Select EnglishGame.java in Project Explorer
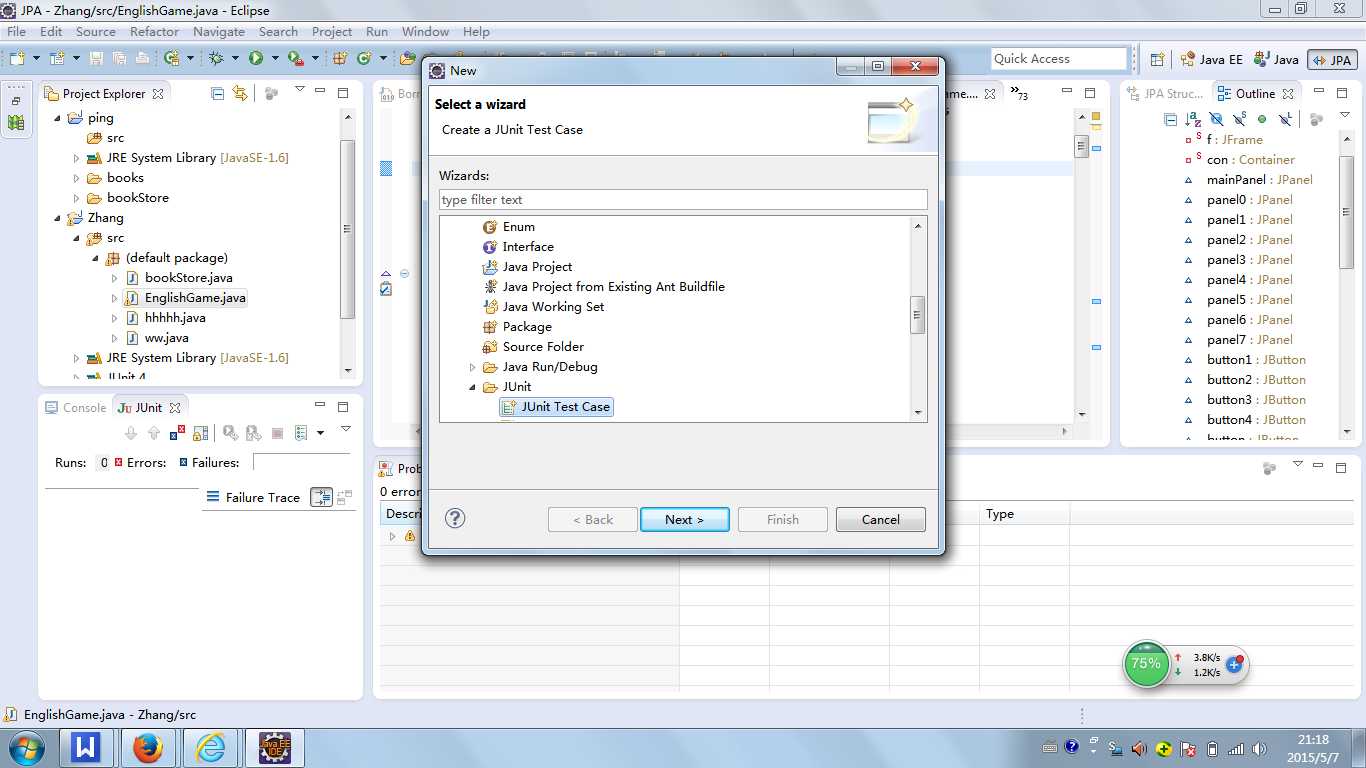1366x768 pixels. click(185, 298)
